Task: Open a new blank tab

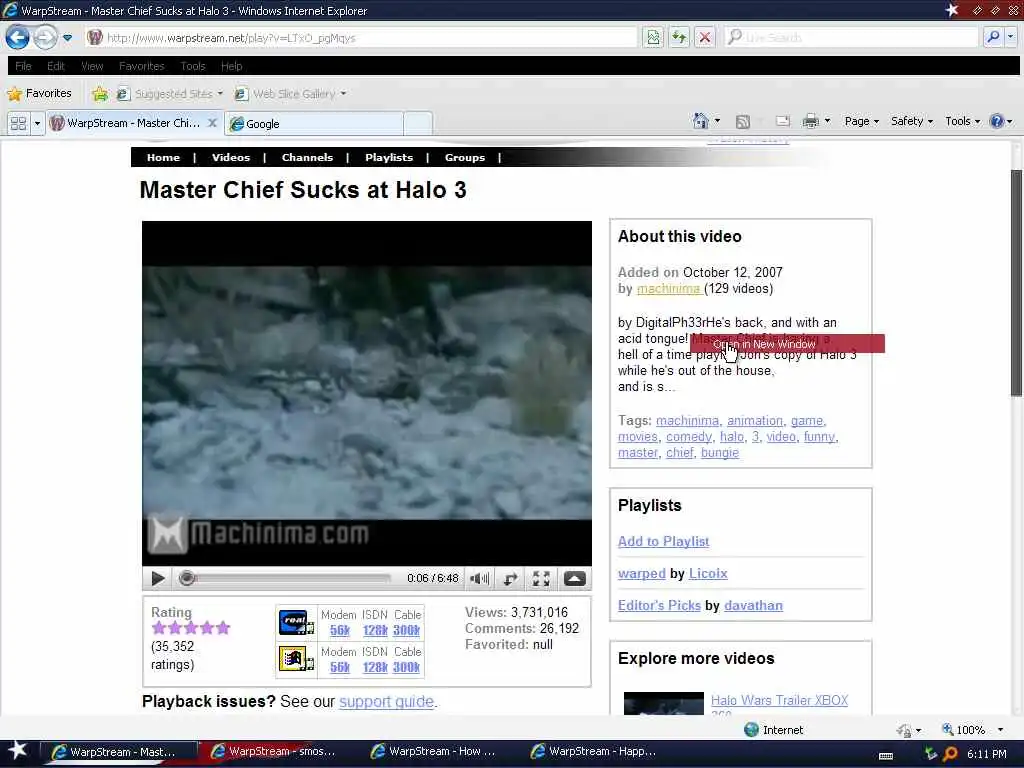Action: tap(418, 123)
